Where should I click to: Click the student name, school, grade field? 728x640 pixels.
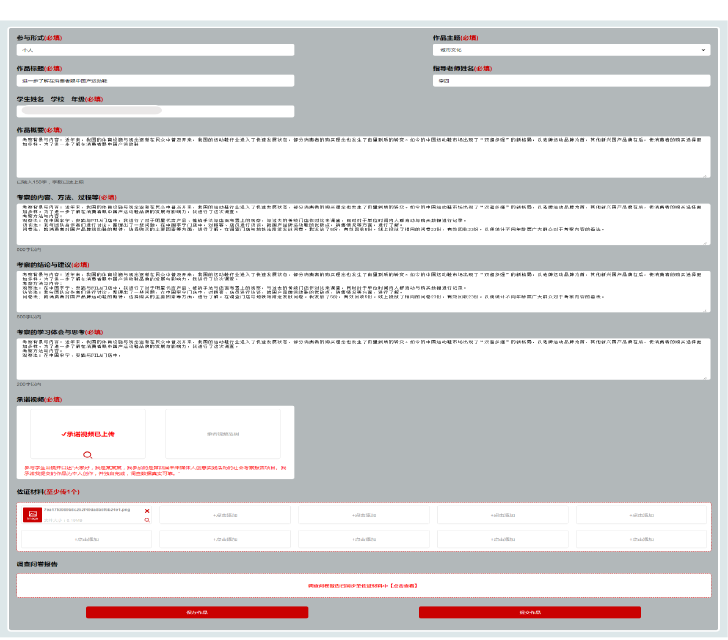point(155,111)
